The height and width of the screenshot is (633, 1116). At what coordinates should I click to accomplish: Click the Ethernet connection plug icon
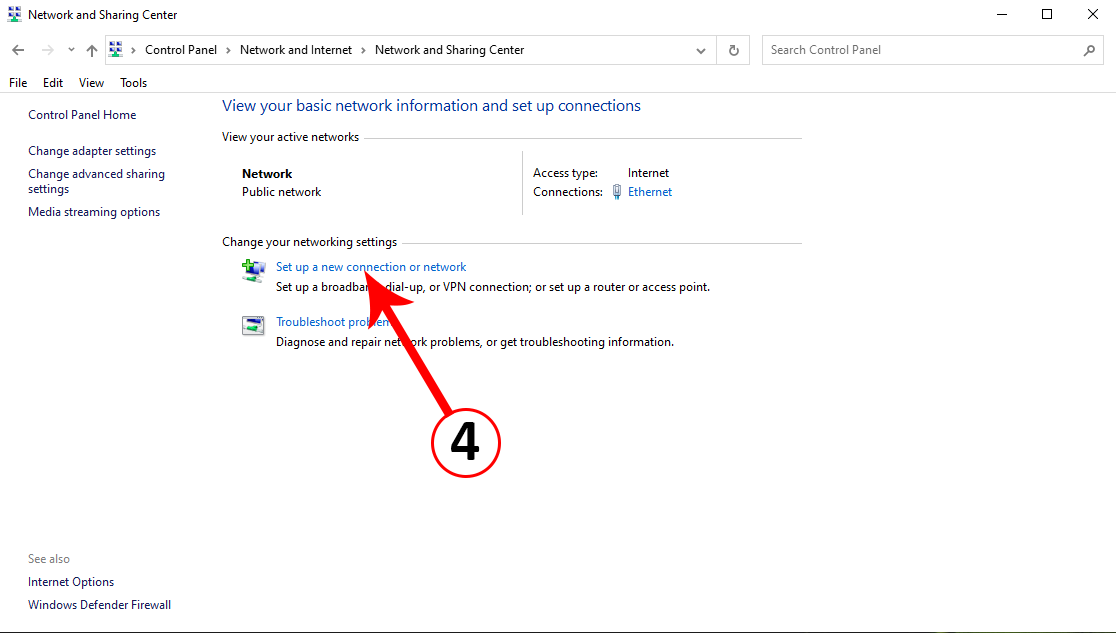pos(617,192)
